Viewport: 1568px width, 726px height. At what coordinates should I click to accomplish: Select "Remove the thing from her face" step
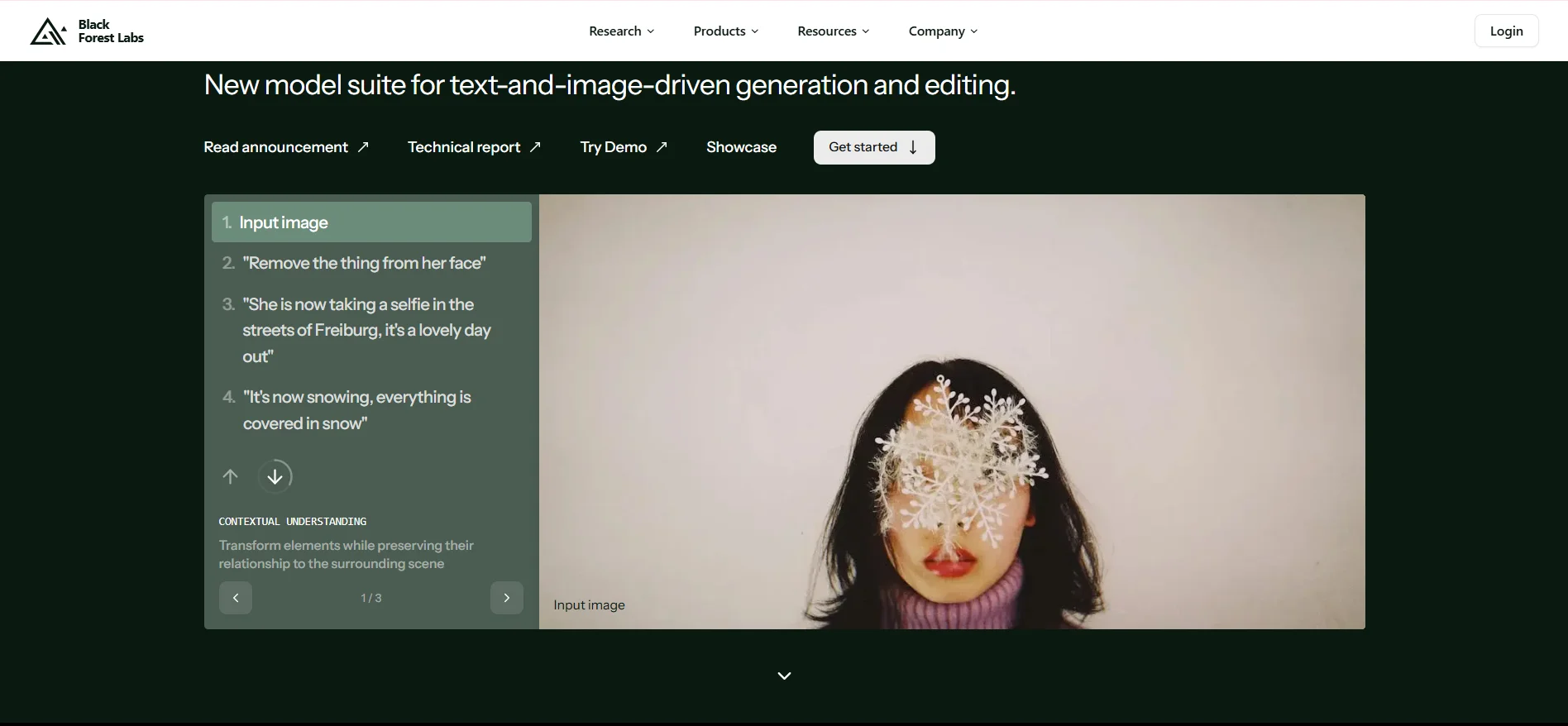[x=364, y=263]
